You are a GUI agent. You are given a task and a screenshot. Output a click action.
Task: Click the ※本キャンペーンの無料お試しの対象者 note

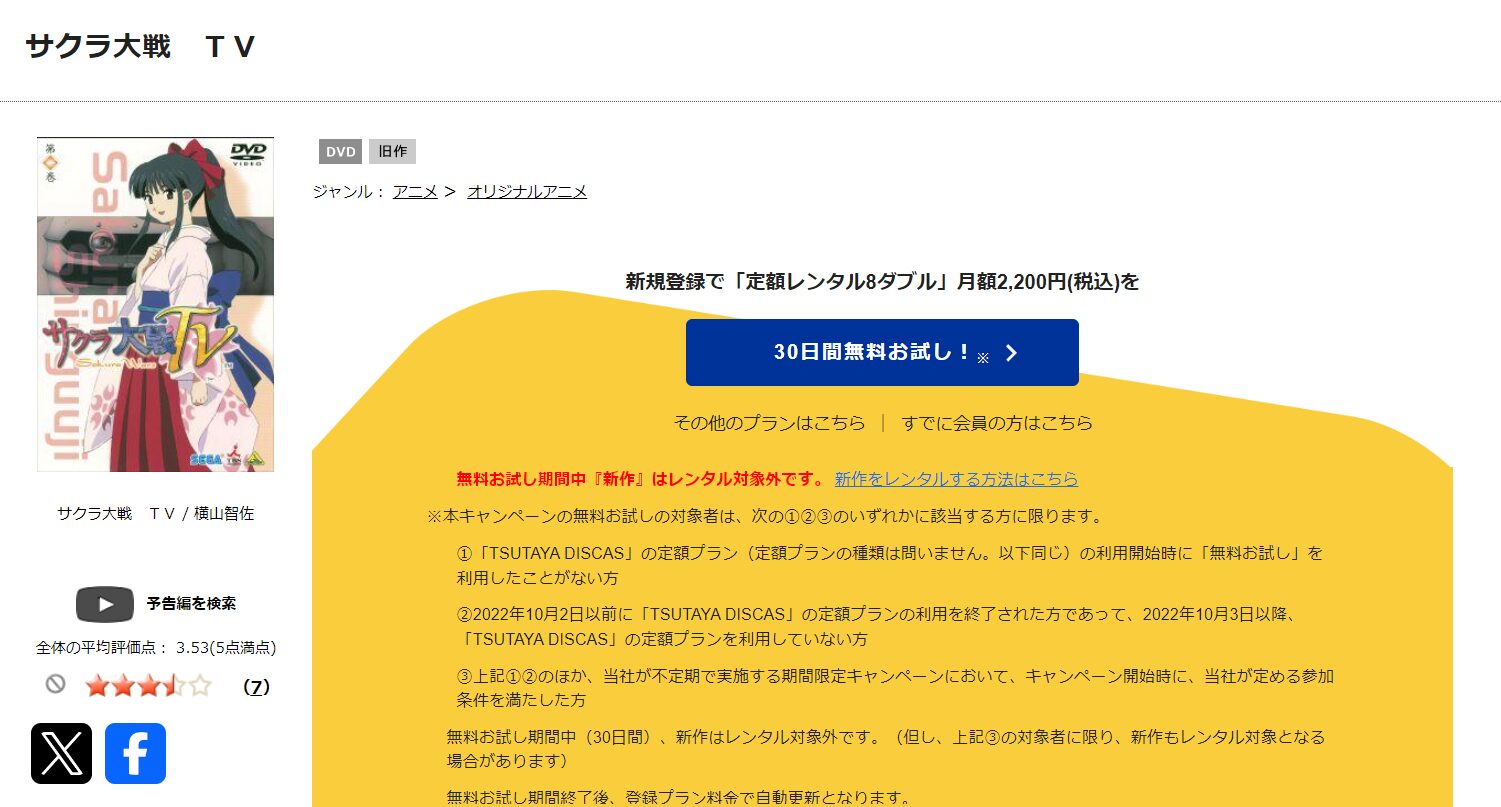point(765,517)
